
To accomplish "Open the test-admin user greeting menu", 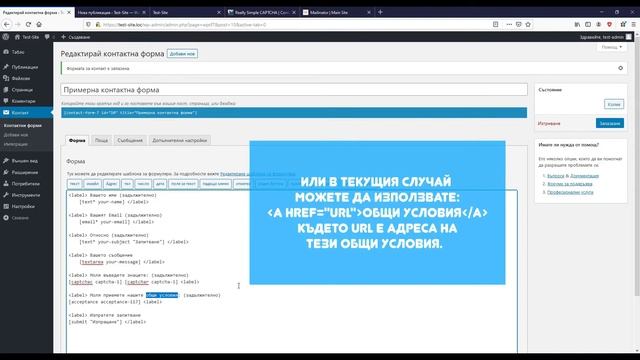I will pyautogui.click(x=606, y=37).
